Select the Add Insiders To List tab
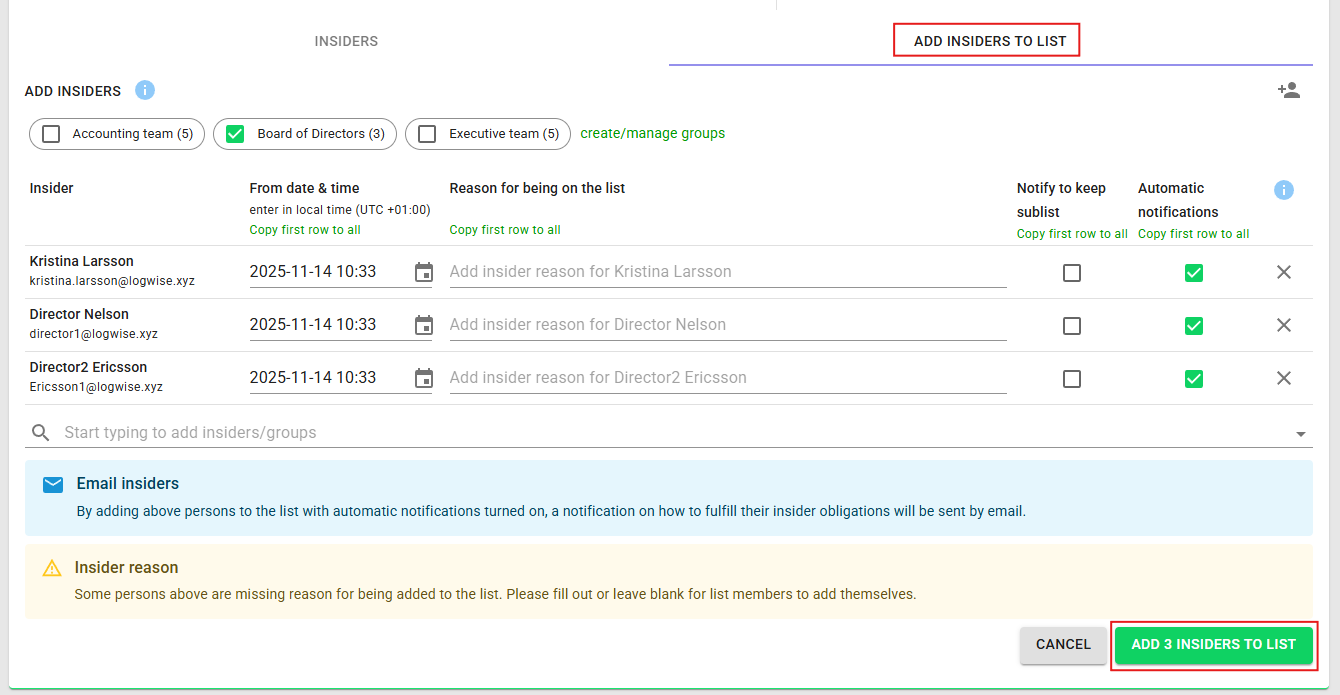This screenshot has height=695, width=1340. 989,41
